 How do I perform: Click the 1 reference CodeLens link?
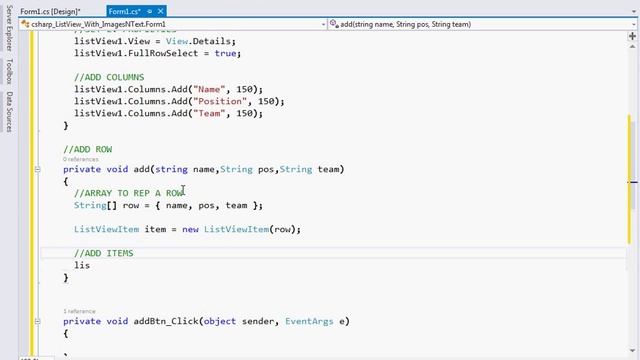80,311
